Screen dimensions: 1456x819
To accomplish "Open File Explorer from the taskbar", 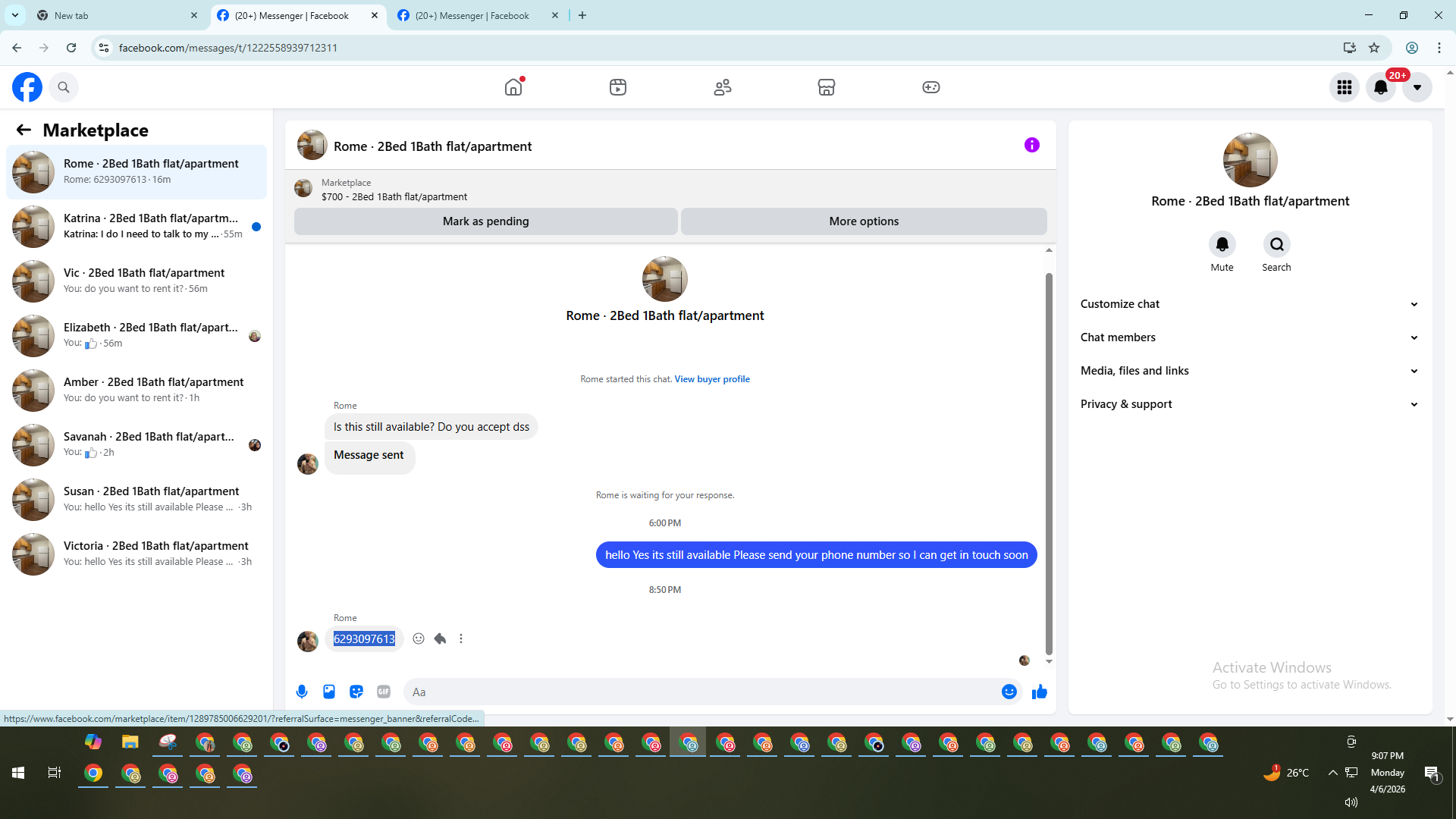I will click(130, 742).
